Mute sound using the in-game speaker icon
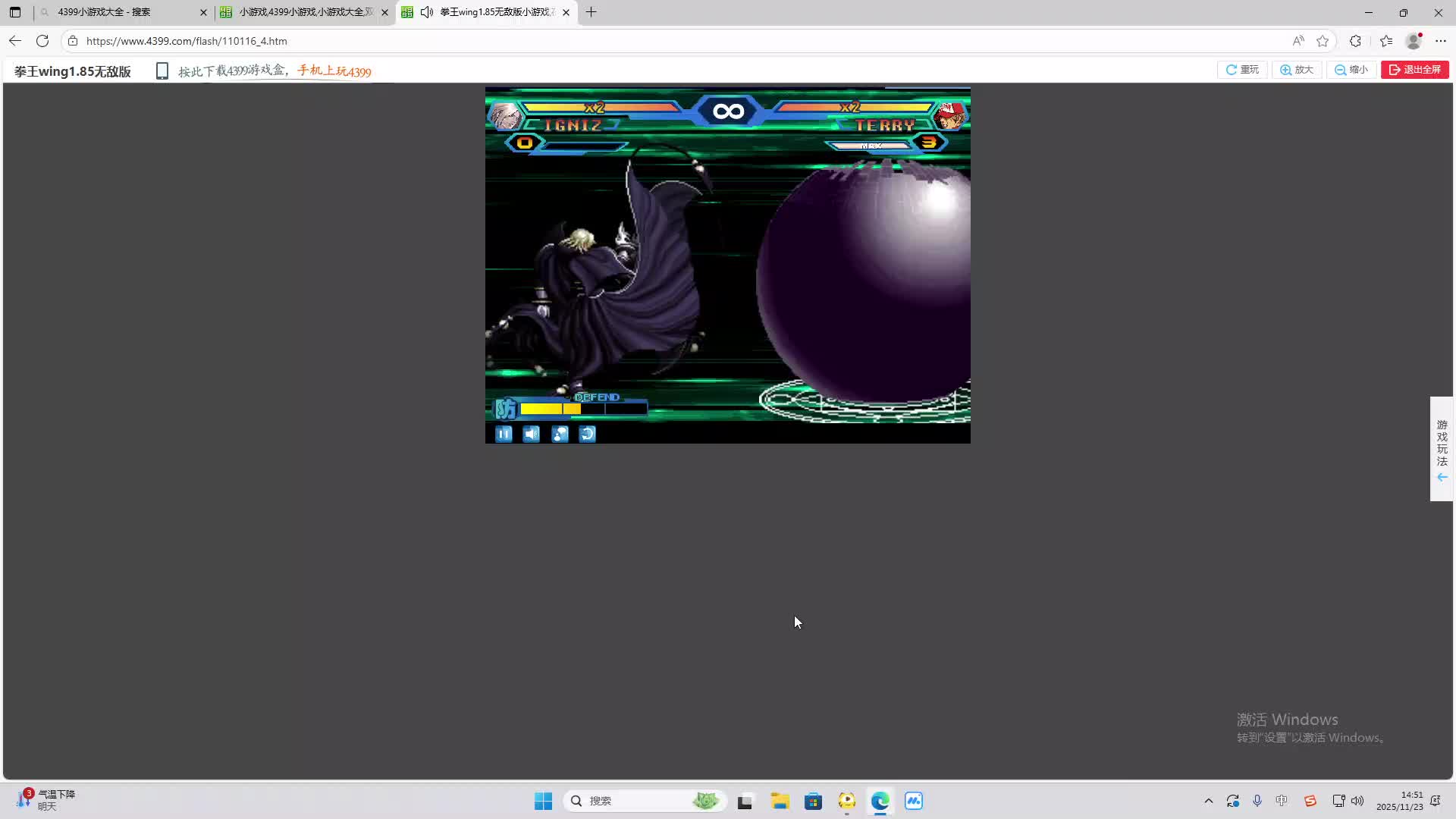Screen dimensions: 1456x819 click(532, 434)
